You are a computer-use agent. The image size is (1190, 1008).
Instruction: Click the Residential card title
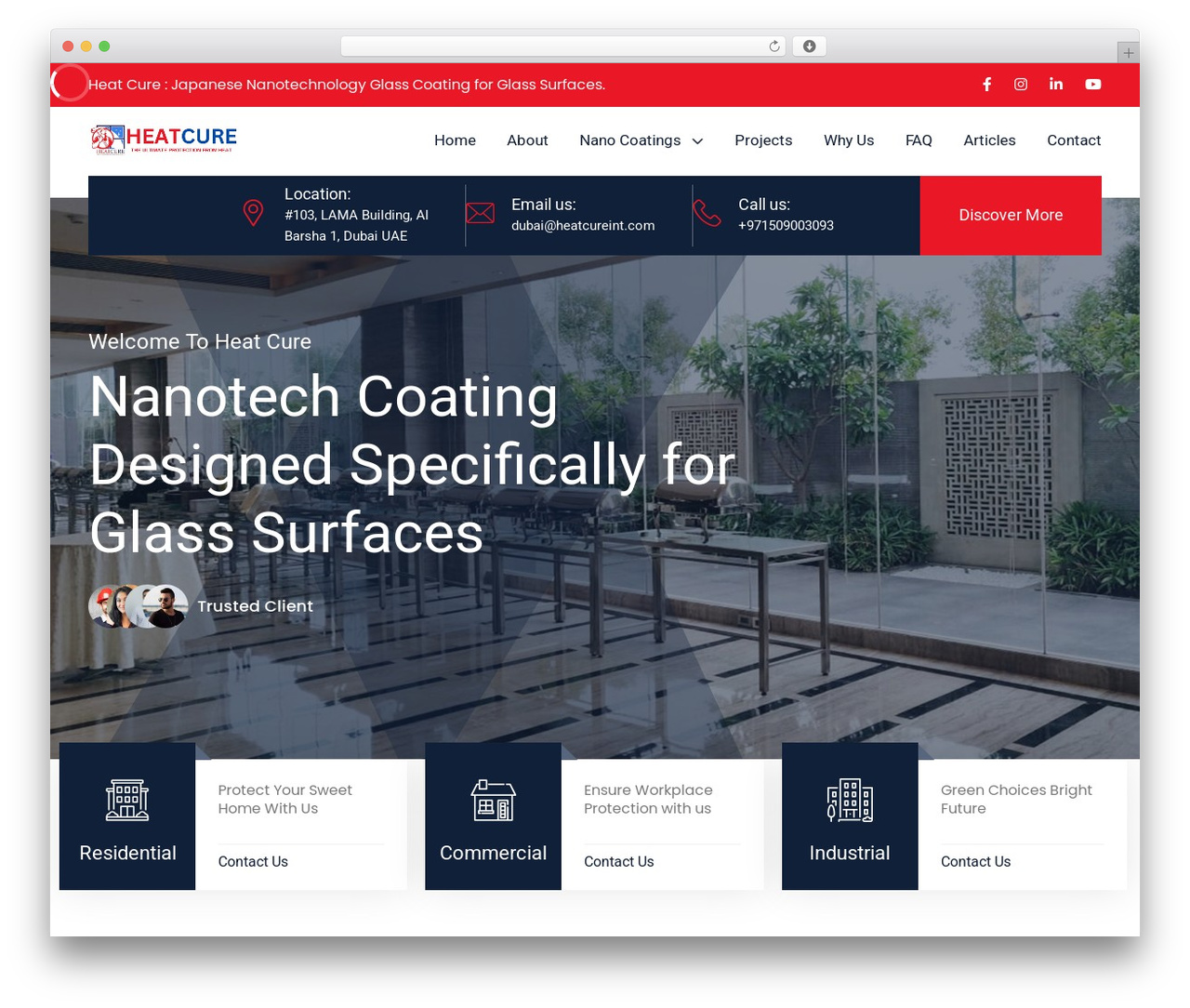click(127, 853)
